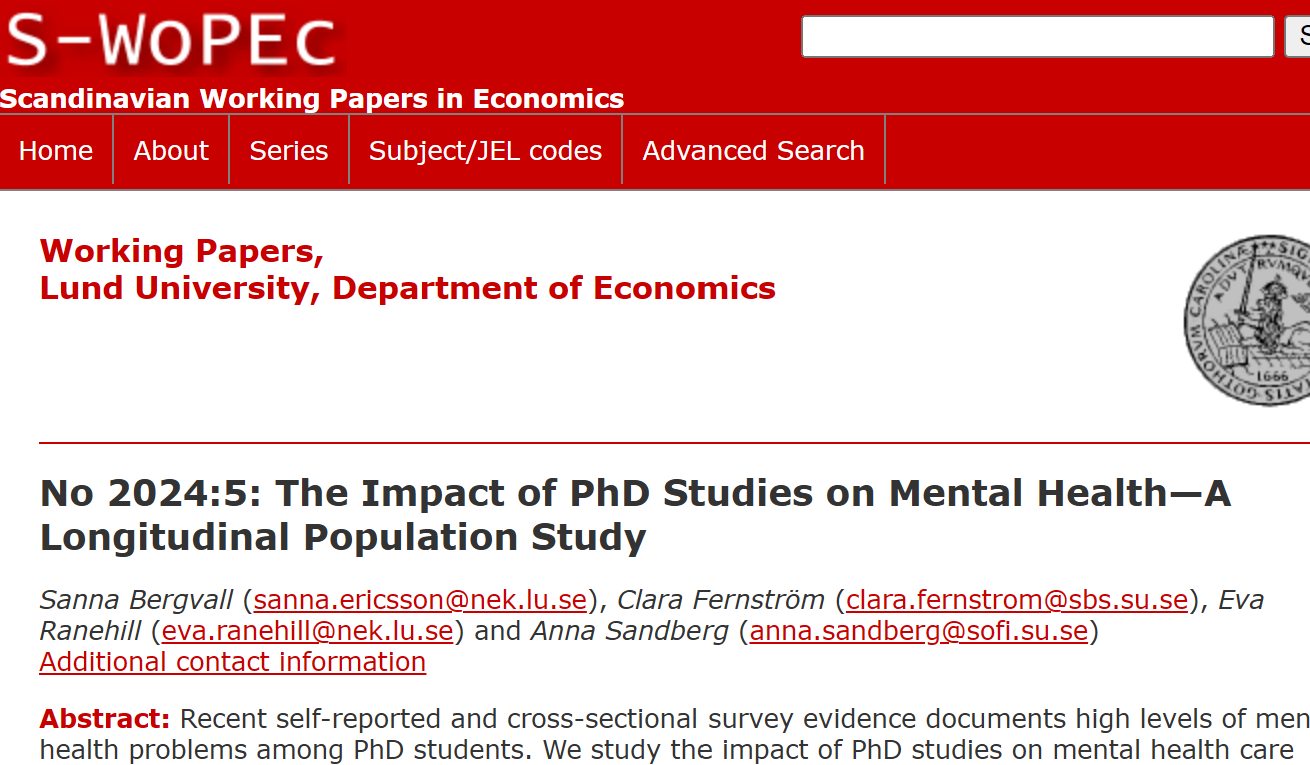
Task: Click the No 2024:5 paper title
Action: click(635, 515)
